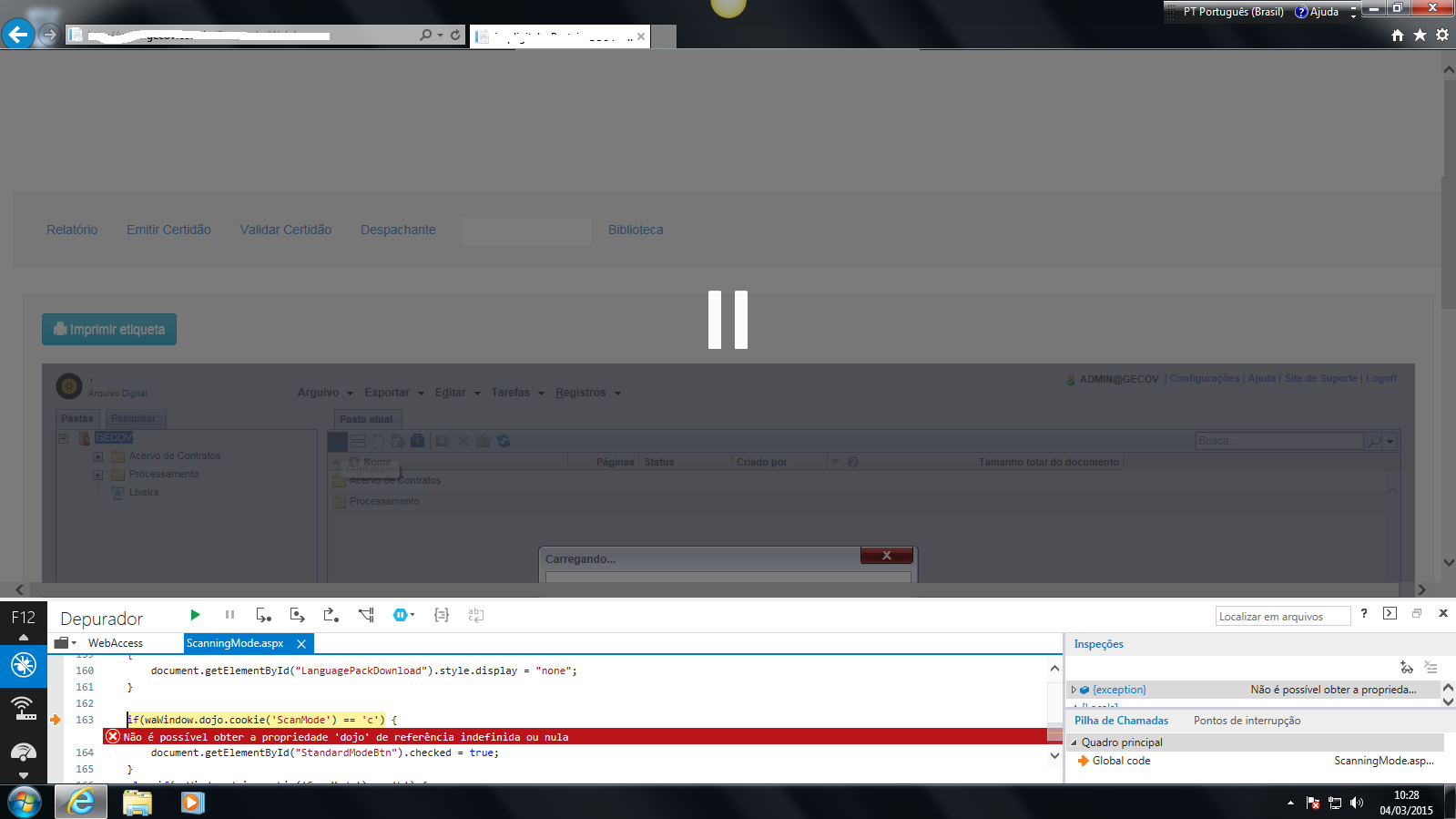The width and height of the screenshot is (1456, 819).
Task: Open the F12 console panel icon
Action: coord(1390,613)
